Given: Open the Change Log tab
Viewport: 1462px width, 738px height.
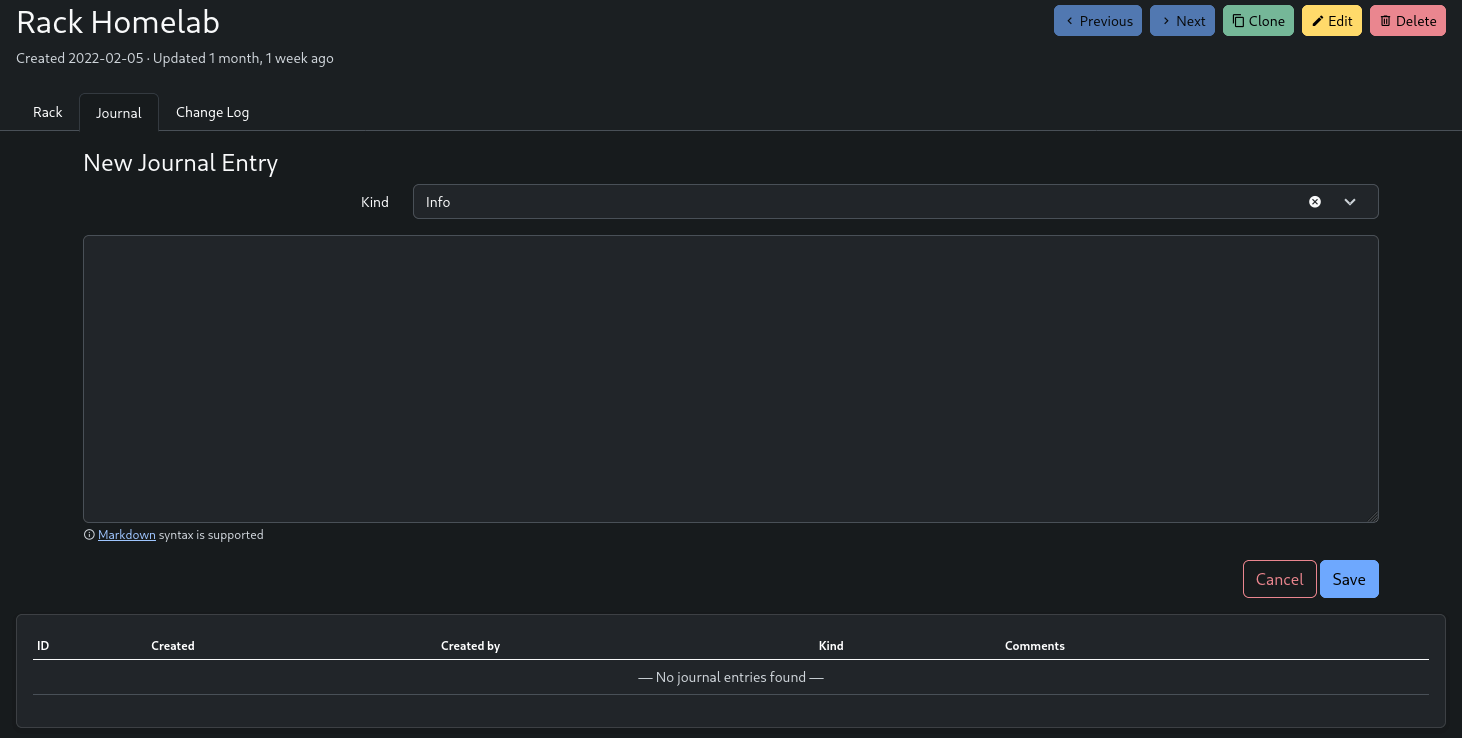Looking at the screenshot, I should tap(212, 112).
